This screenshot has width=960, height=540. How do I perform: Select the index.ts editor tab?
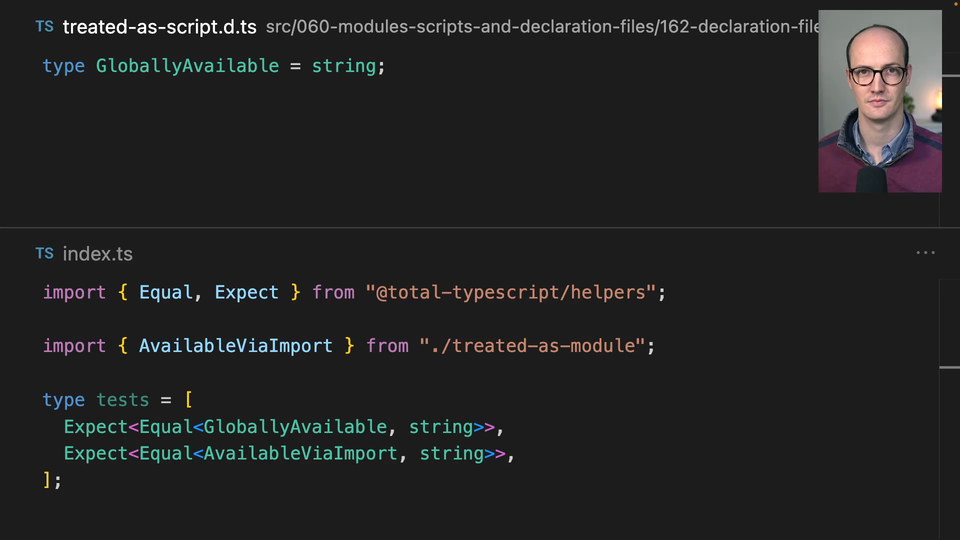pyautogui.click(x=97, y=254)
